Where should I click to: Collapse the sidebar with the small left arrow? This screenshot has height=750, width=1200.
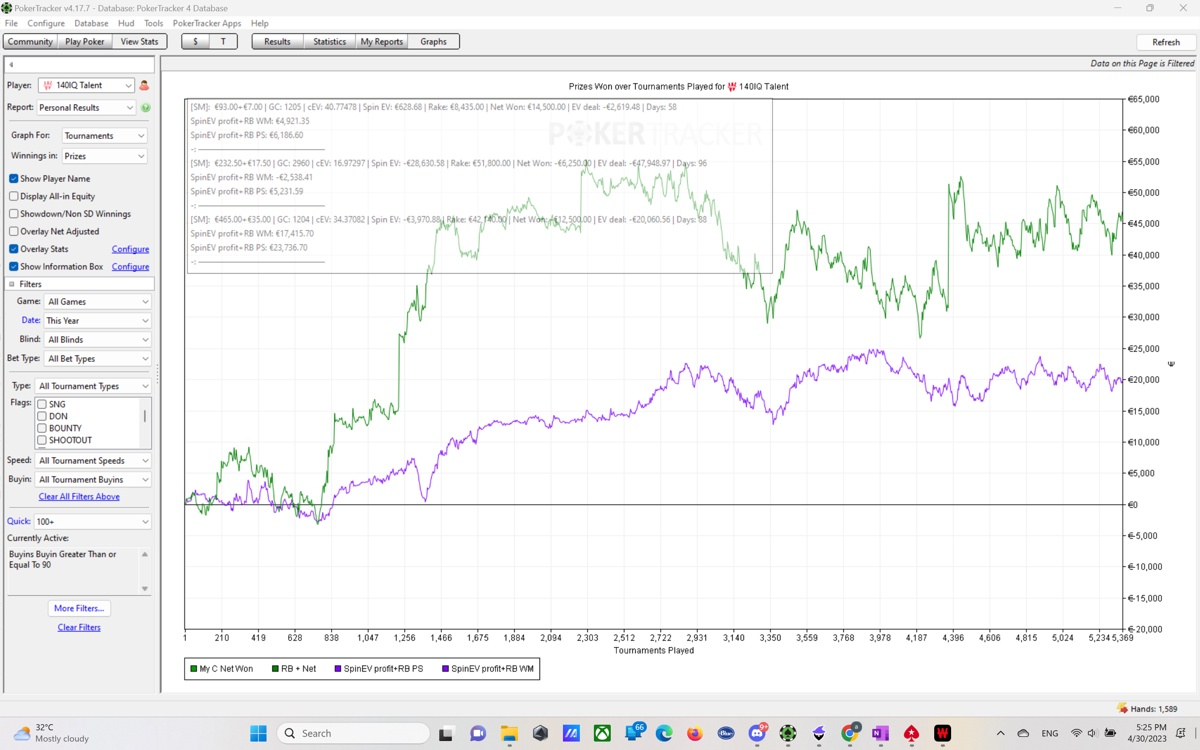[x=12, y=65]
